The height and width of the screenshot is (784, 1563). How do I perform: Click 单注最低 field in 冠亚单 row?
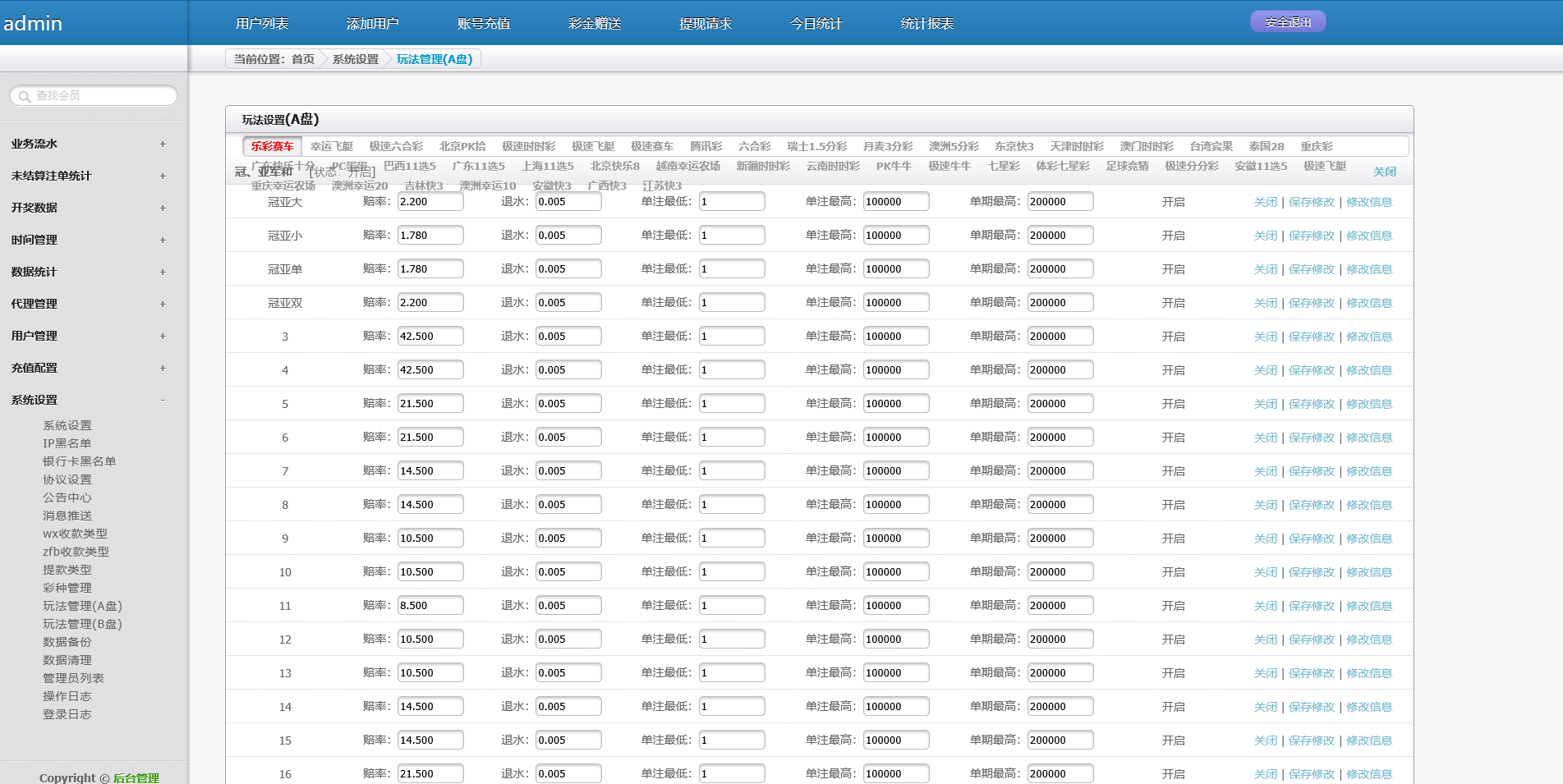pos(732,268)
